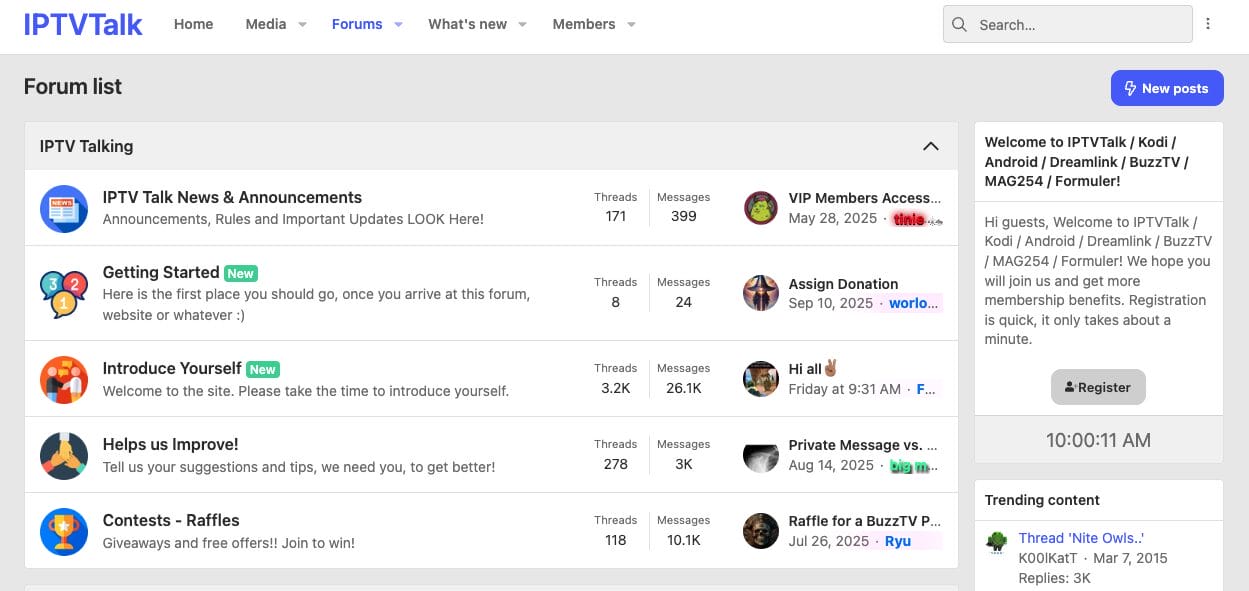
Task: Open the Raffle for a BuzzTV post link
Action: click(x=864, y=520)
